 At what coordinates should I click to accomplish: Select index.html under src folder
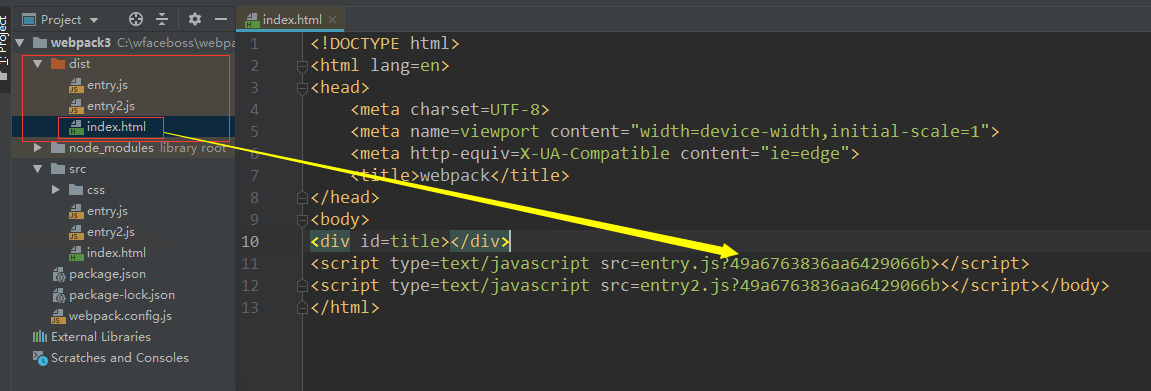point(116,253)
